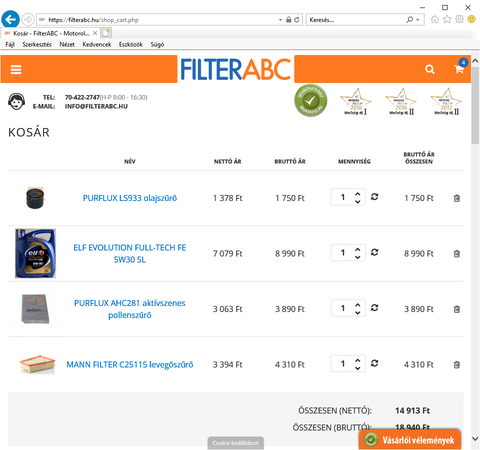Viewport: 480px width, 450px height.
Task: Click the browser back arrow button
Action: (10, 19)
